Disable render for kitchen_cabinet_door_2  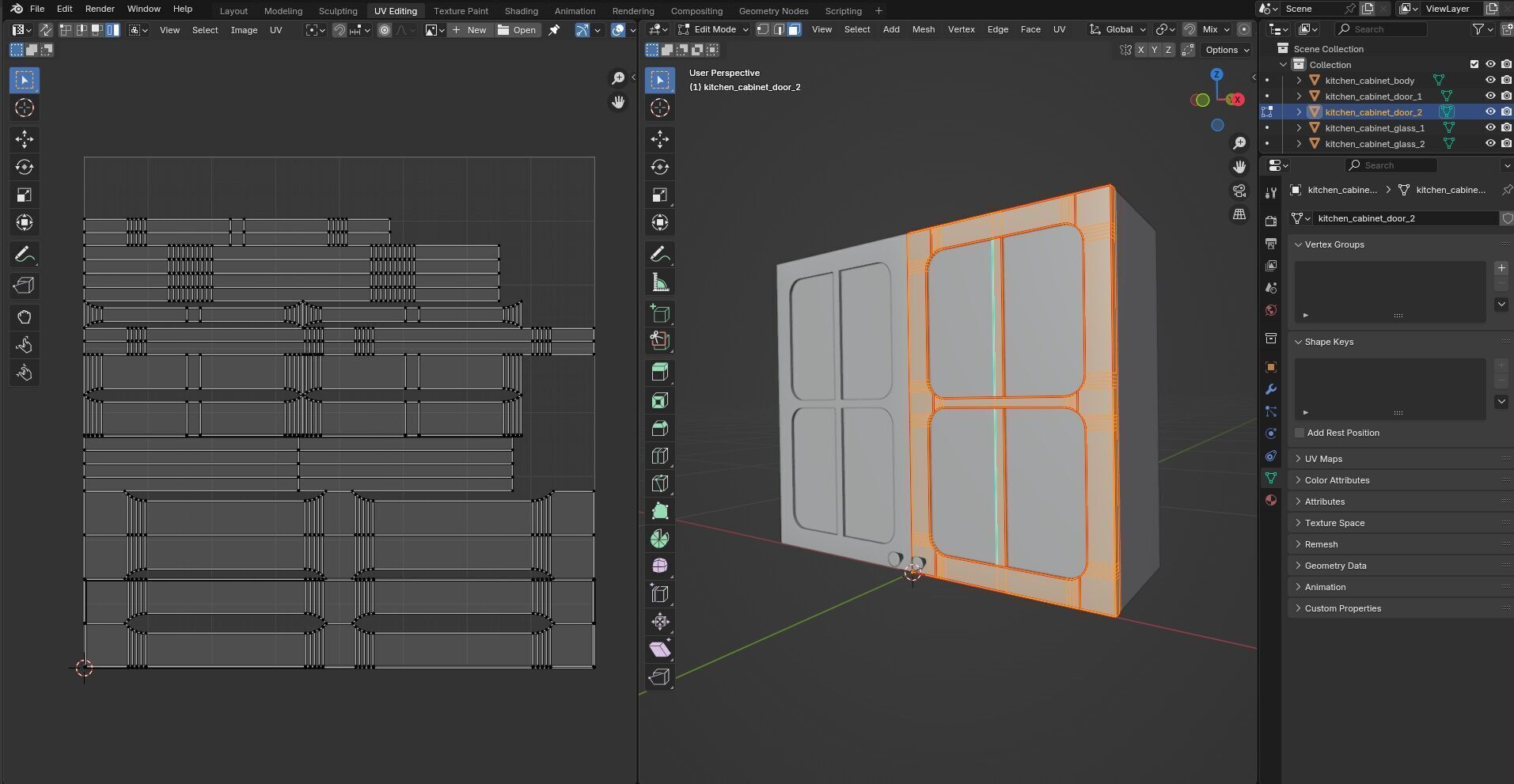tap(1506, 112)
